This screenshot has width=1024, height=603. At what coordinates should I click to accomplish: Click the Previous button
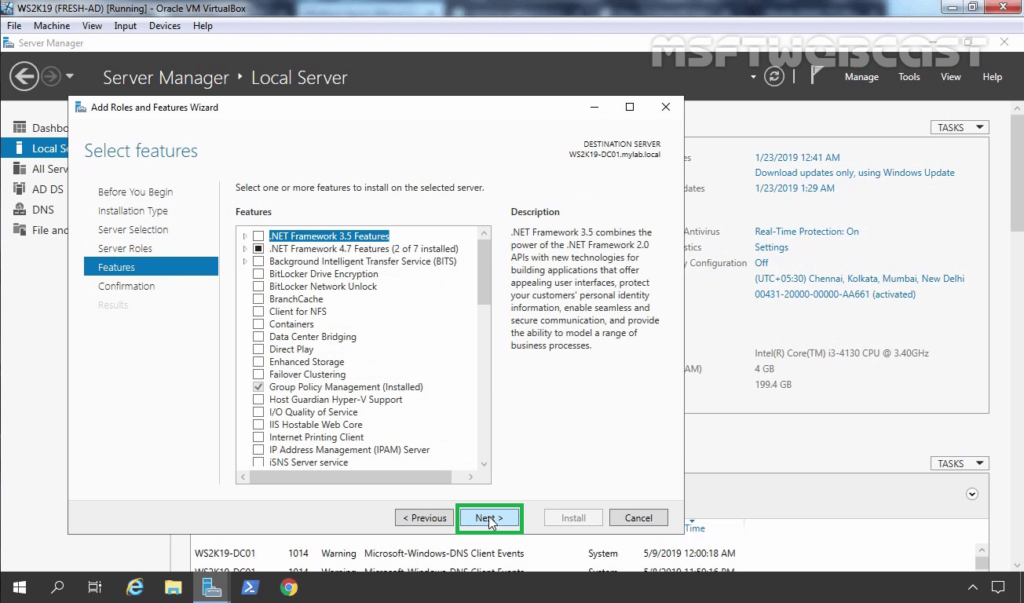(424, 517)
